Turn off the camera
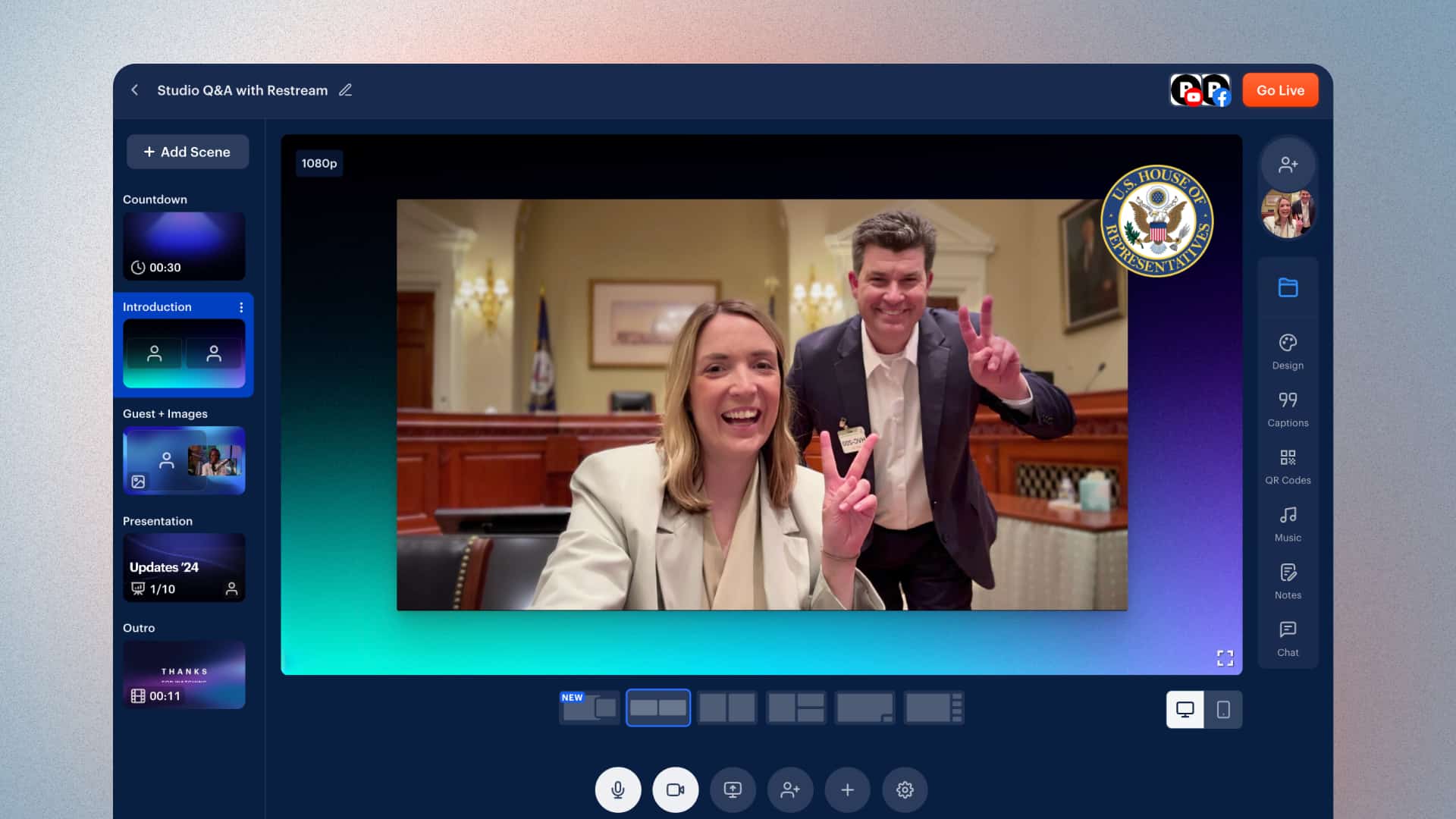 pos(675,789)
